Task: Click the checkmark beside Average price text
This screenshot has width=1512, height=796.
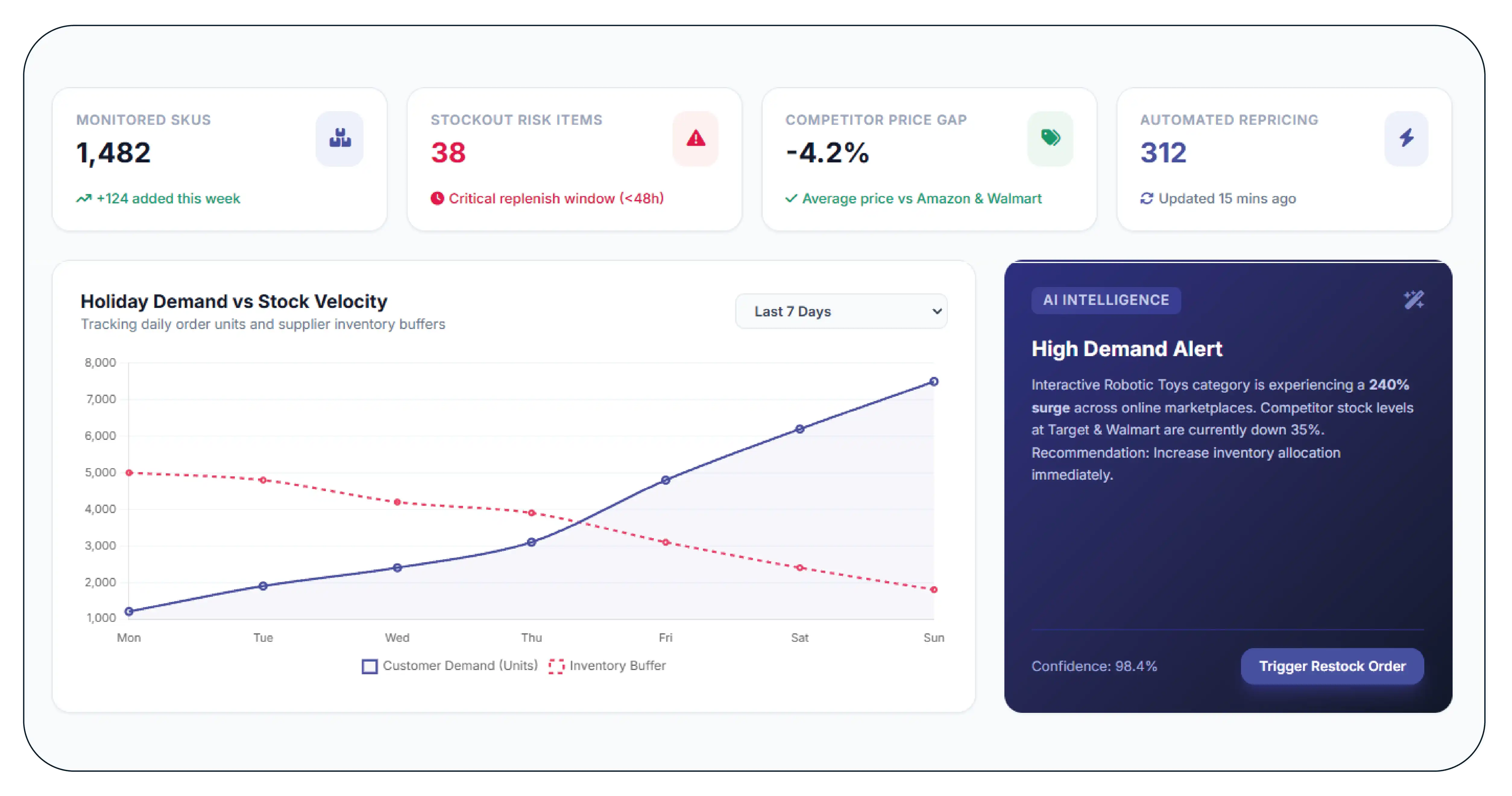Action: tap(791, 199)
